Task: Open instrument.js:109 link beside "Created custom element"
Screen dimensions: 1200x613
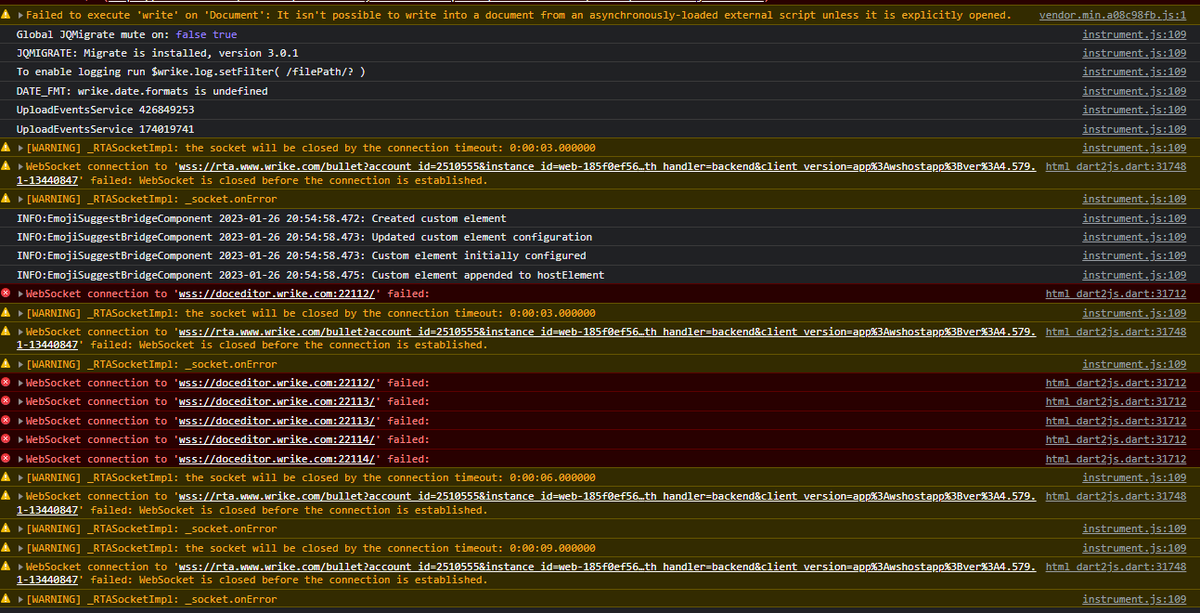Action: [1134, 218]
